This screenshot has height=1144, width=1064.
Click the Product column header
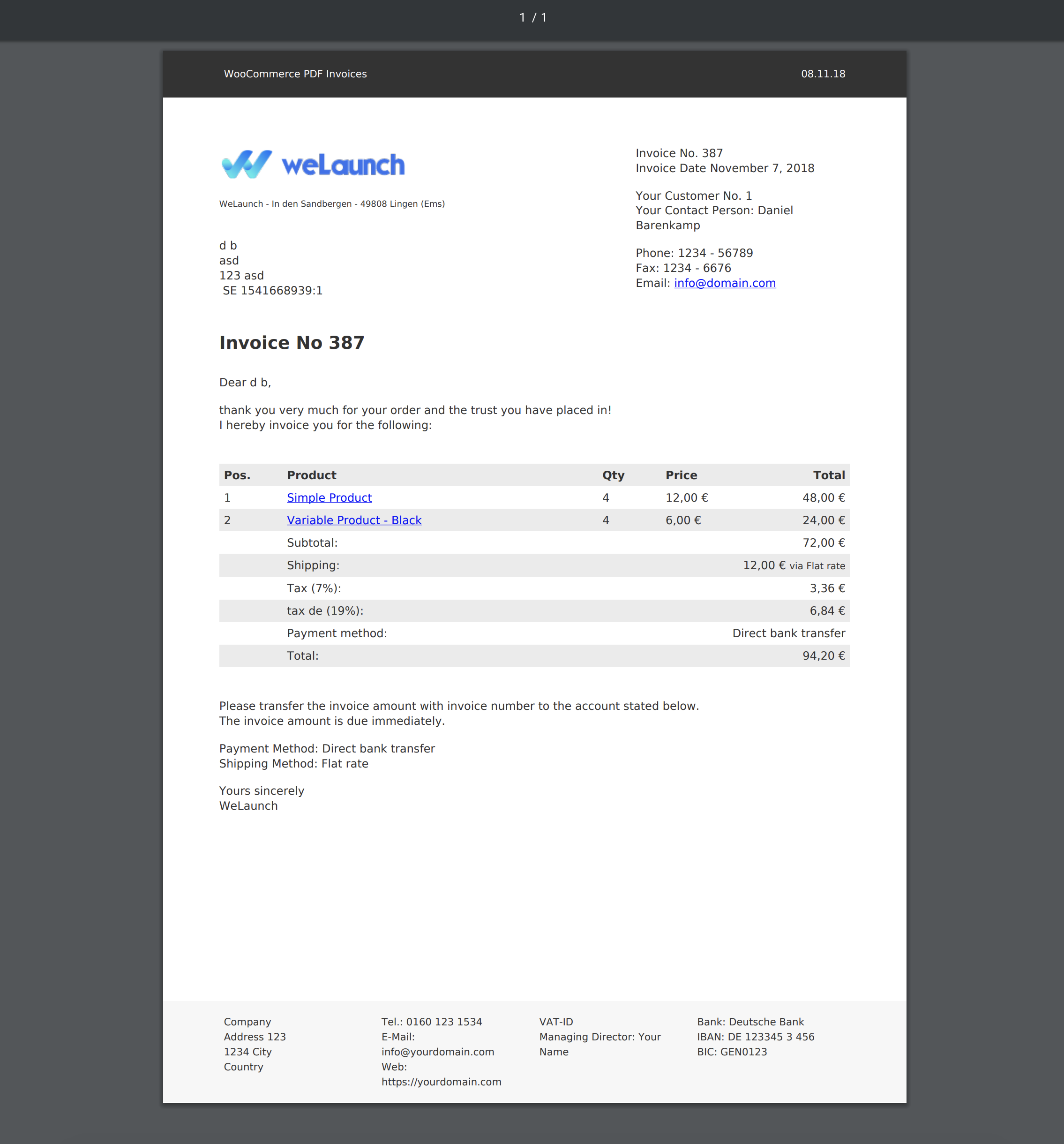coord(312,475)
